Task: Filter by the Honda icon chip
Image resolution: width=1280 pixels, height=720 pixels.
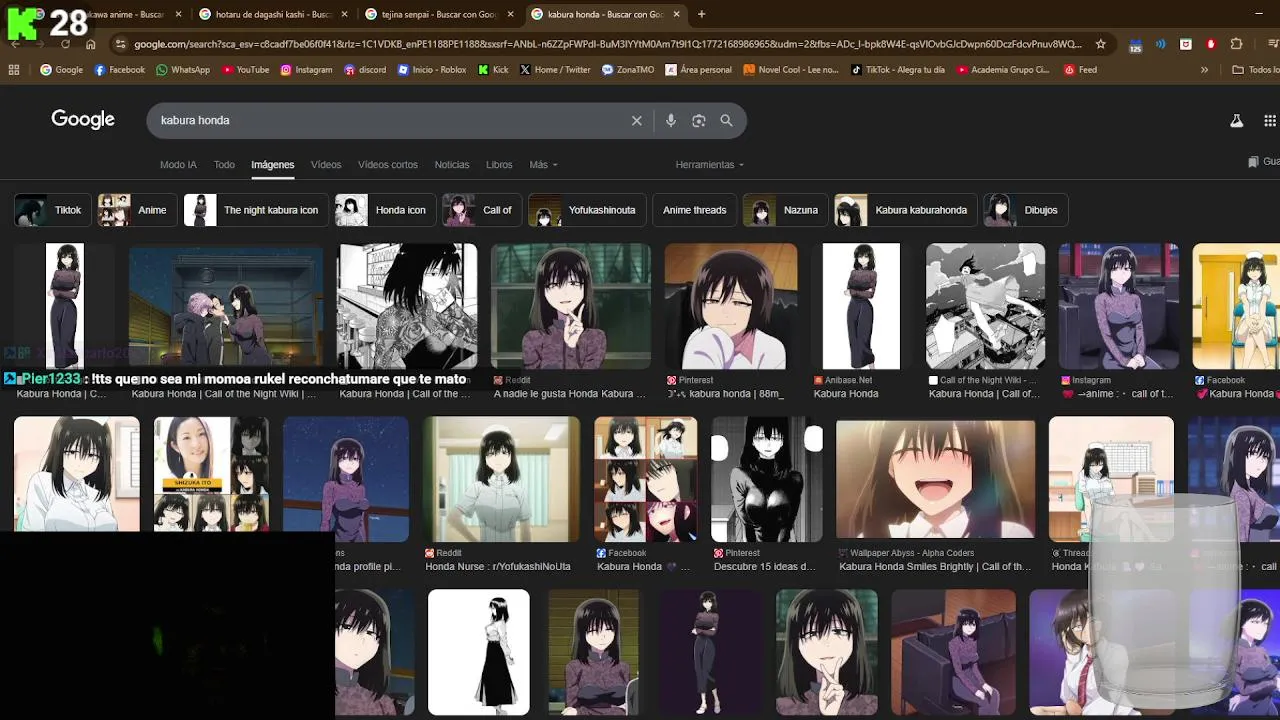Action: pos(385,210)
